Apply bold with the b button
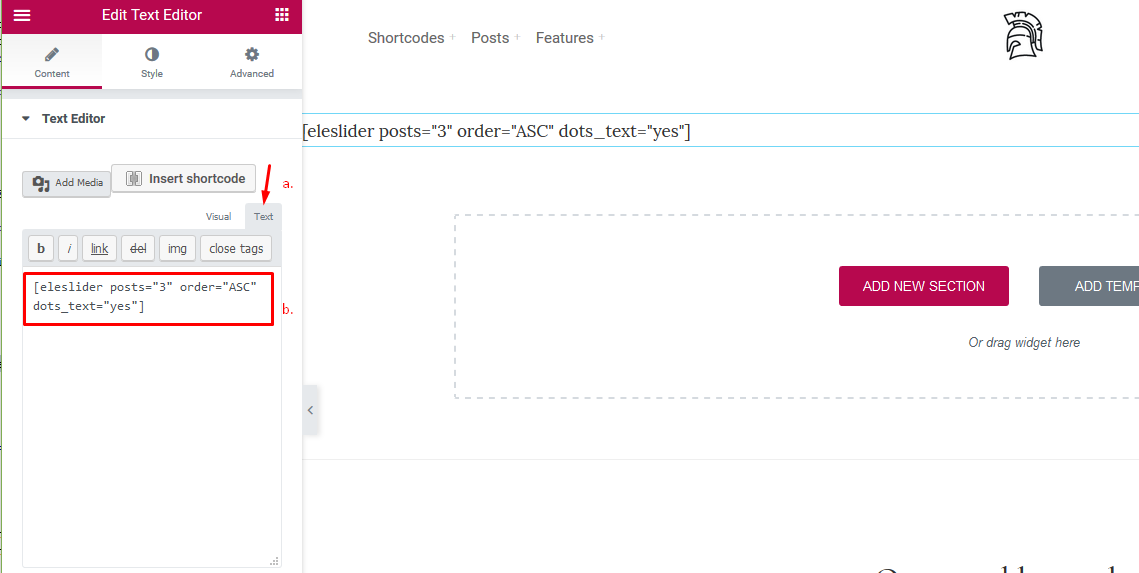 pyautogui.click(x=41, y=249)
